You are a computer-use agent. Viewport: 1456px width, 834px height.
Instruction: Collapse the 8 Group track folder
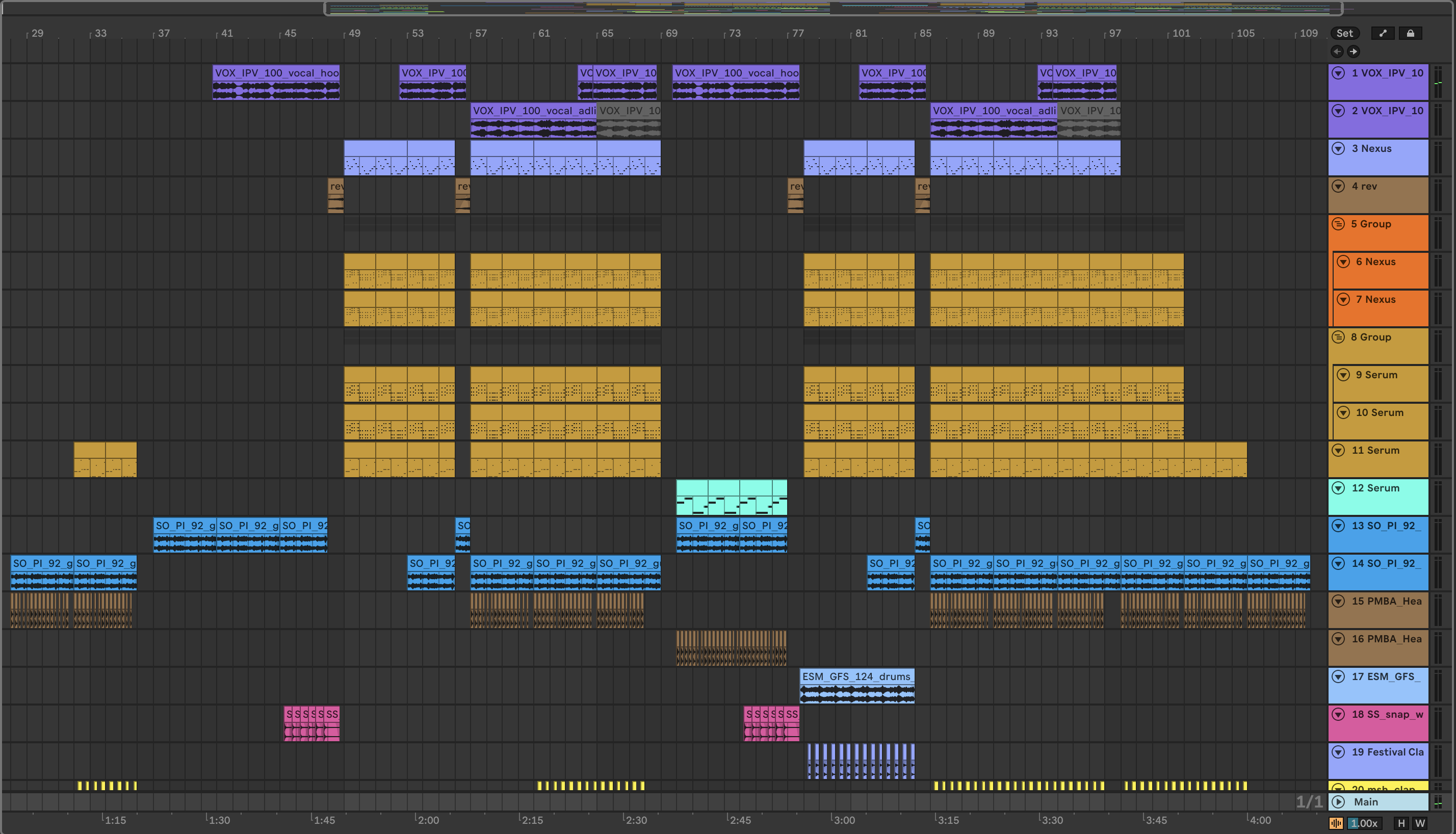(1338, 337)
